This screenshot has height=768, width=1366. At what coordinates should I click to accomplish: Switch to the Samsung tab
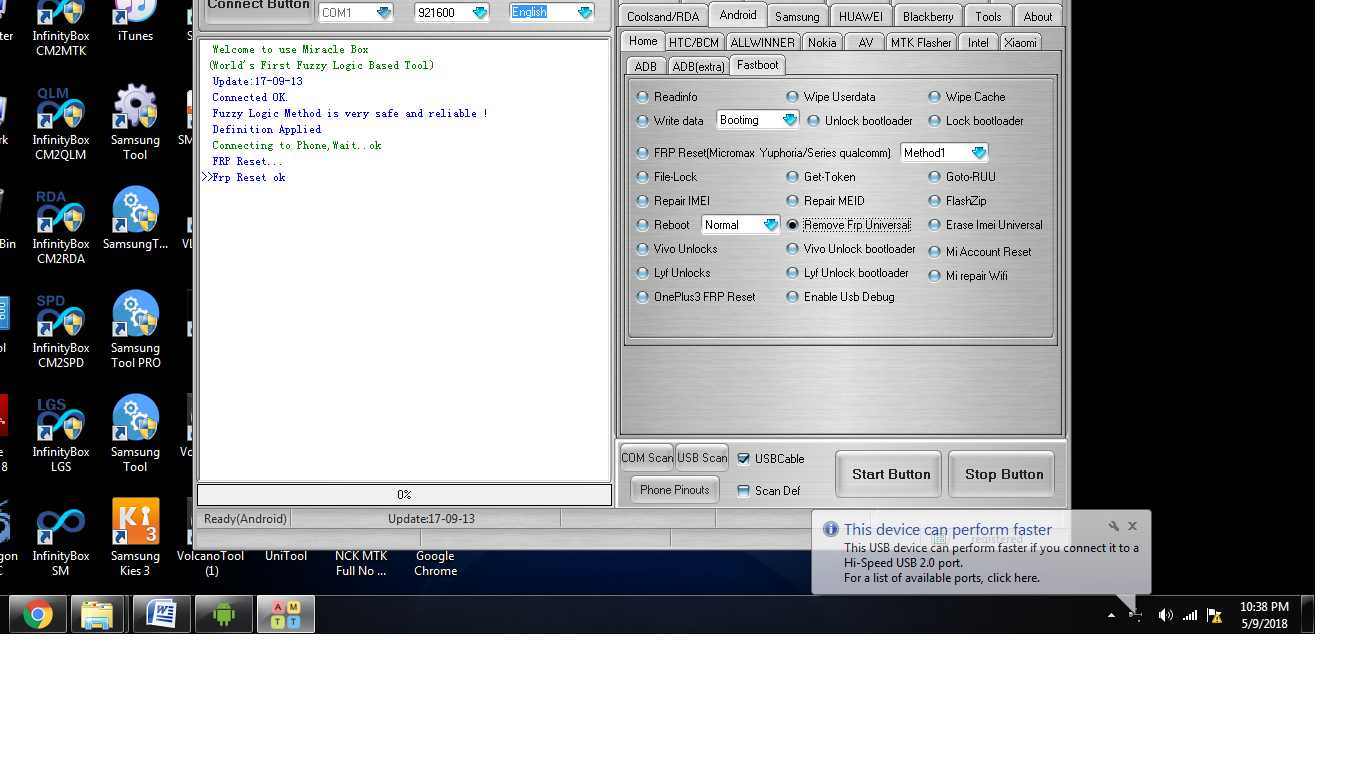tap(797, 16)
